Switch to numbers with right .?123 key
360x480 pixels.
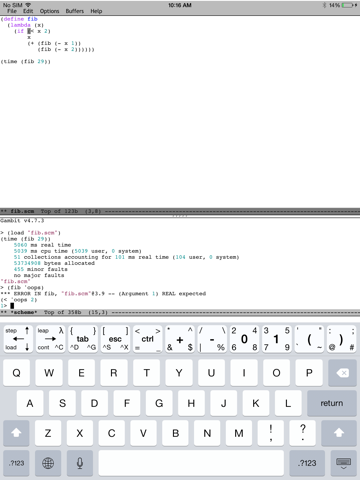[307, 463]
